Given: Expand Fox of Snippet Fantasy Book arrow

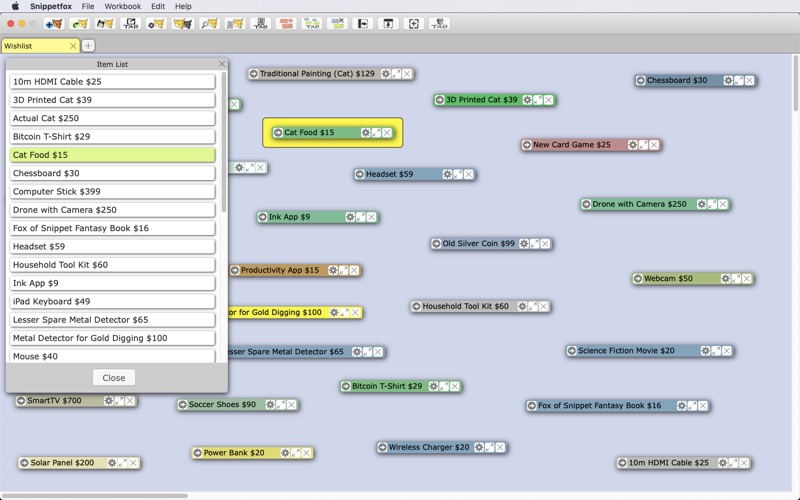Looking at the screenshot, I should (x=532, y=406).
